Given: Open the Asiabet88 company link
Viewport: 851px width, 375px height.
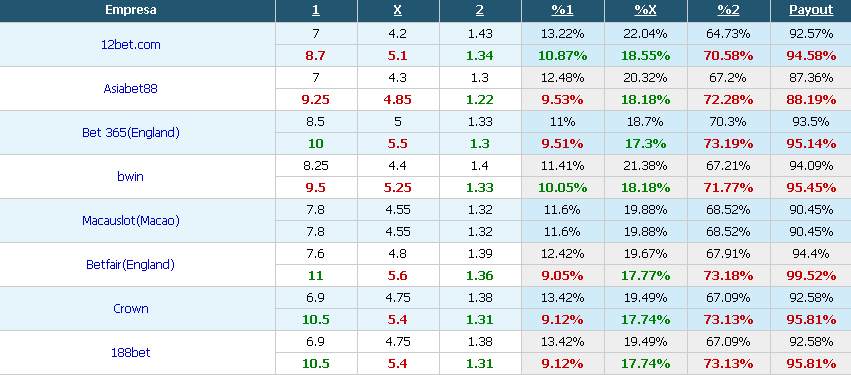Looking at the screenshot, I should click(131, 88).
